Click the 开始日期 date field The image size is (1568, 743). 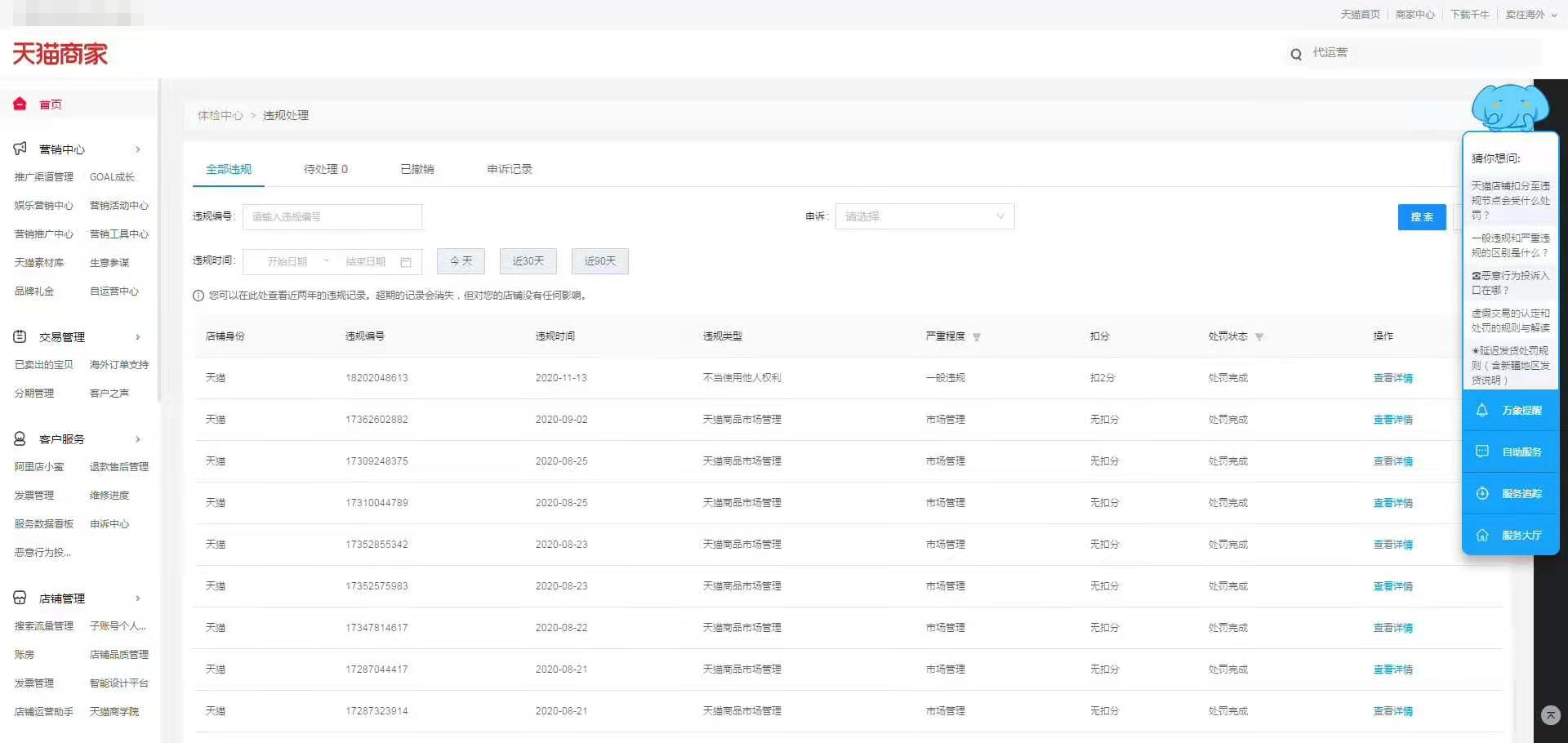point(287,262)
